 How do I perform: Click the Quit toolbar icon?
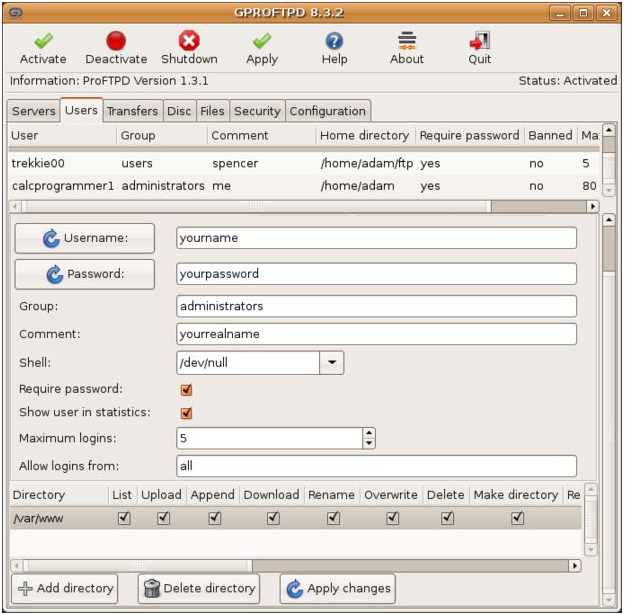click(x=480, y=42)
